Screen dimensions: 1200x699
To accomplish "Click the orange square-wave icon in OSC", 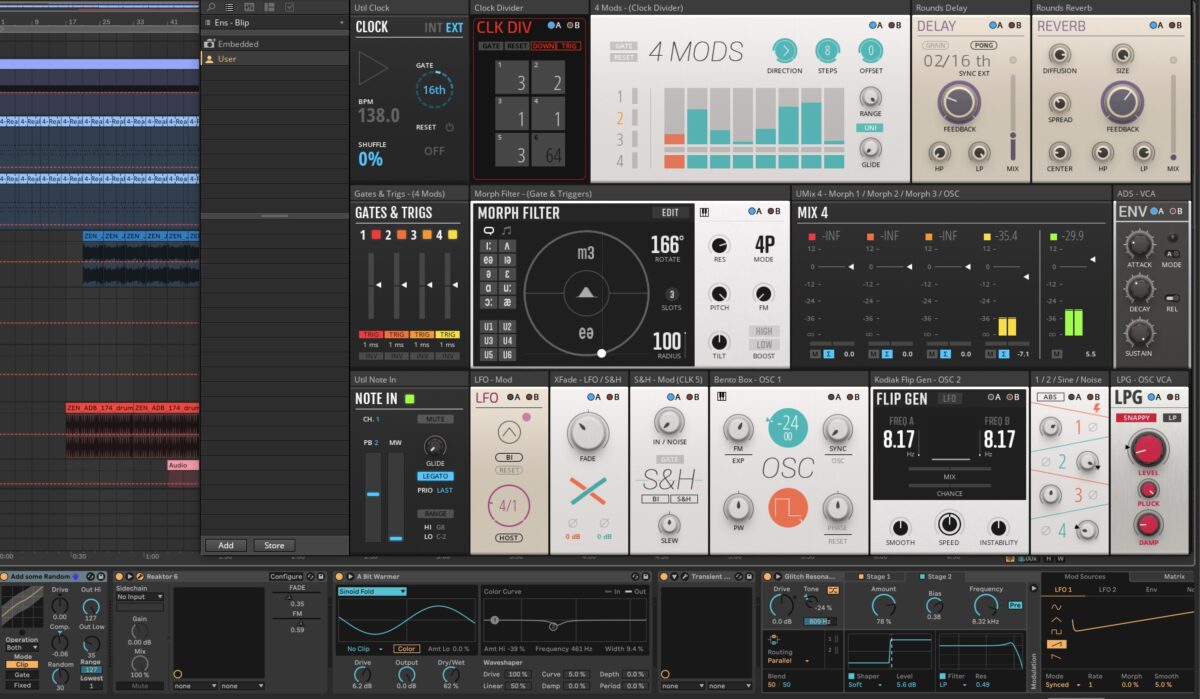I will pyautogui.click(x=788, y=508).
